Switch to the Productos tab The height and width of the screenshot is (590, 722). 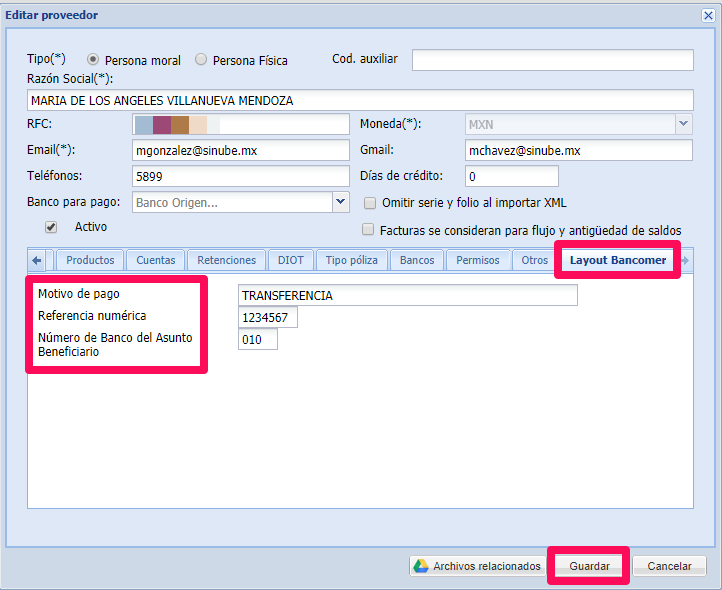click(90, 260)
